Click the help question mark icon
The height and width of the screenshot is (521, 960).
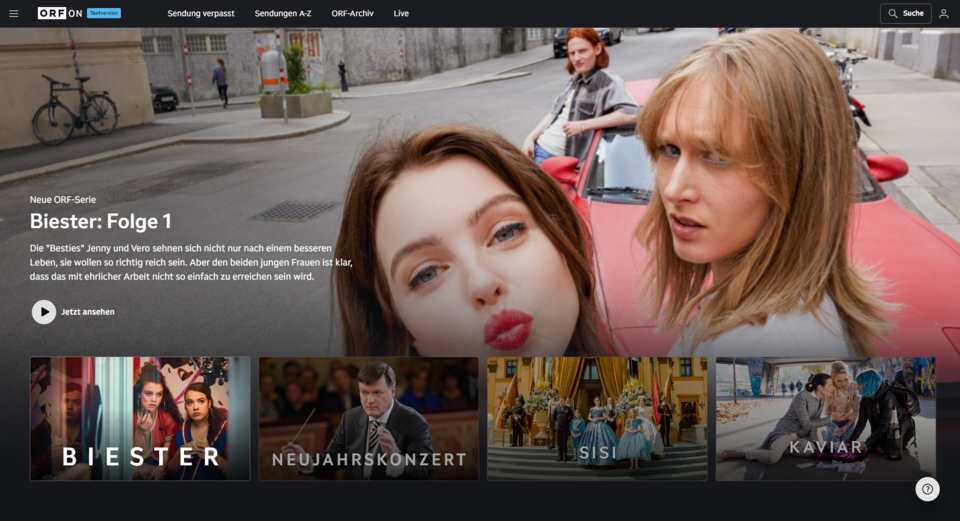pos(927,489)
